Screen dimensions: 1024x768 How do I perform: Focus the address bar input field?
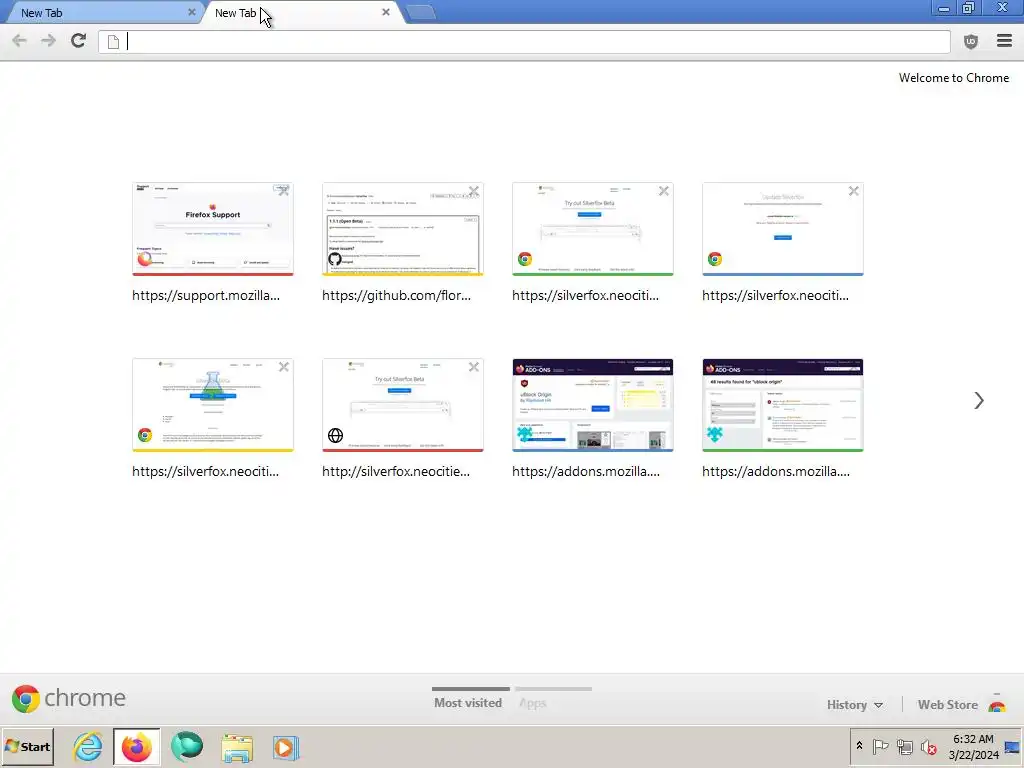click(524, 42)
